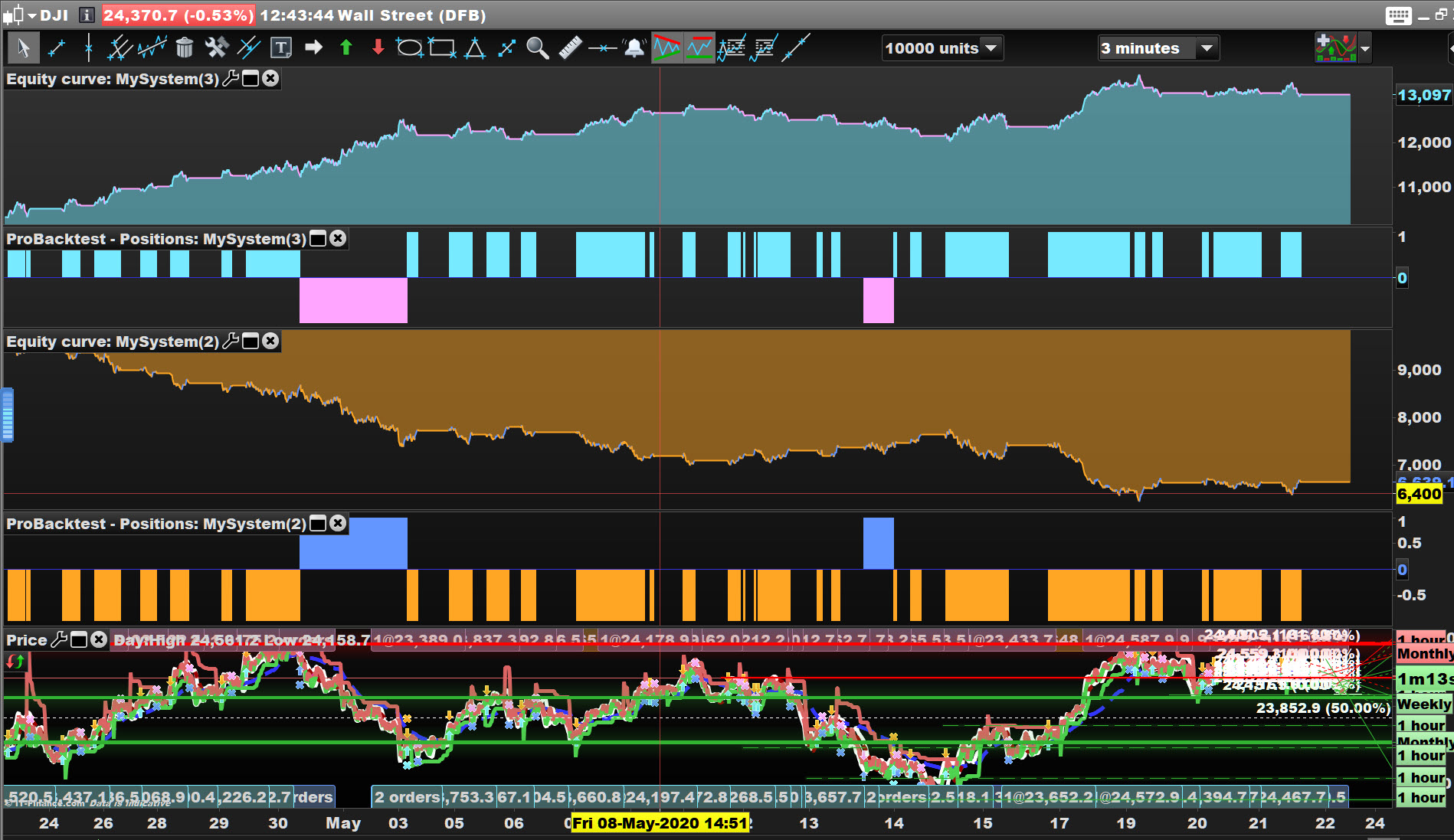Viewport: 1454px width, 840px height.
Task: Maximize the Equity curve MySystem(2) panel
Action: (x=251, y=342)
